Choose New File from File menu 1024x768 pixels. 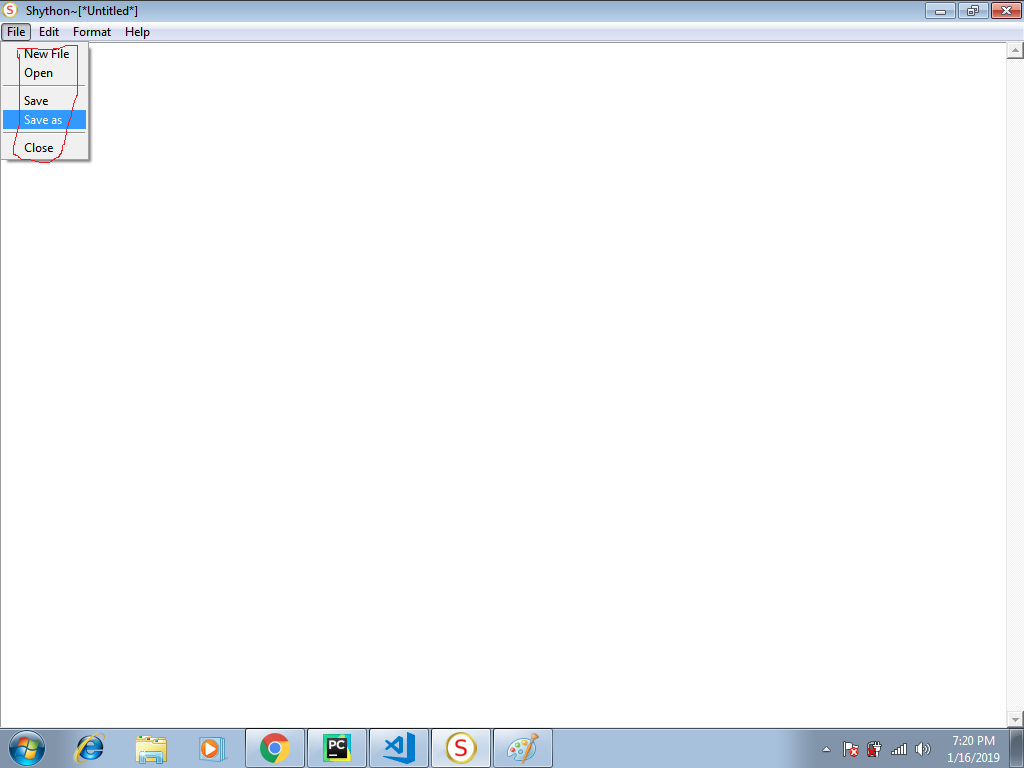(46, 54)
